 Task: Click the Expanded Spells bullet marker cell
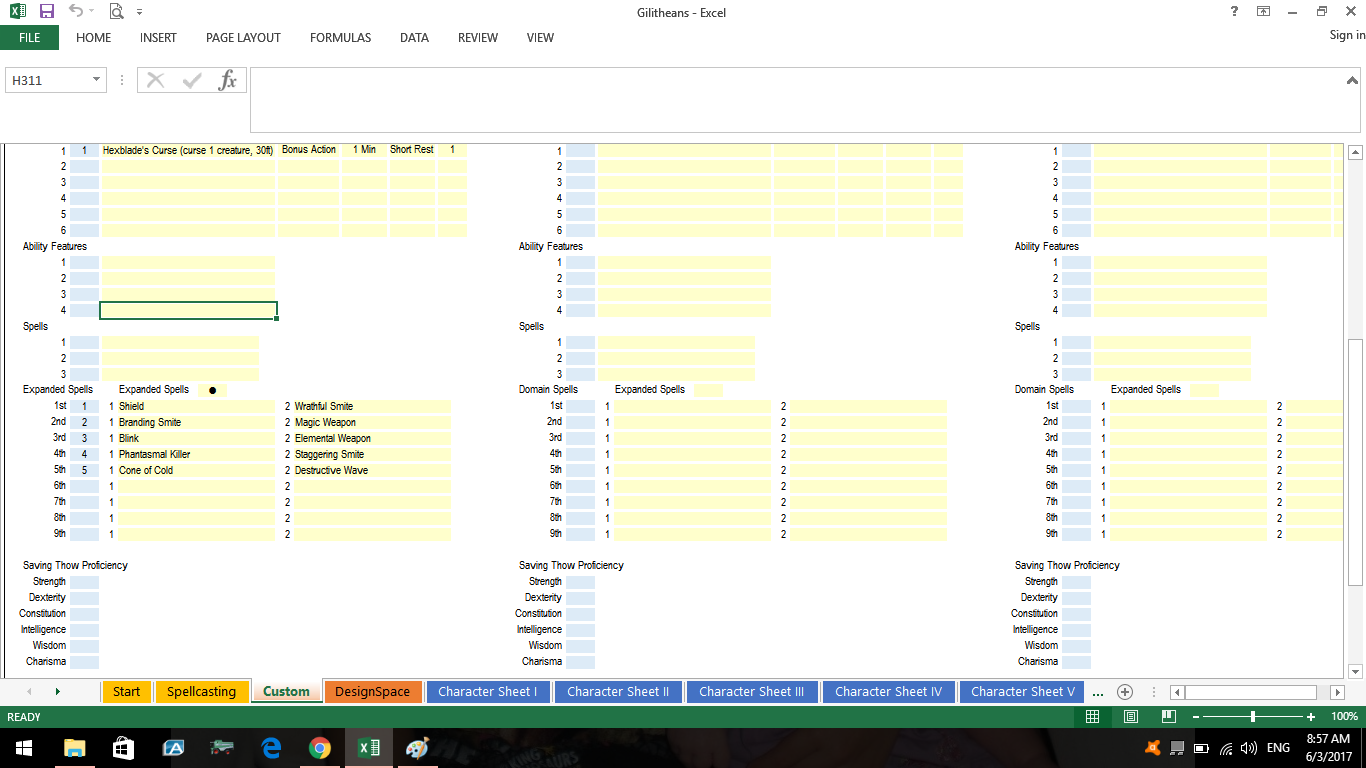coord(212,390)
